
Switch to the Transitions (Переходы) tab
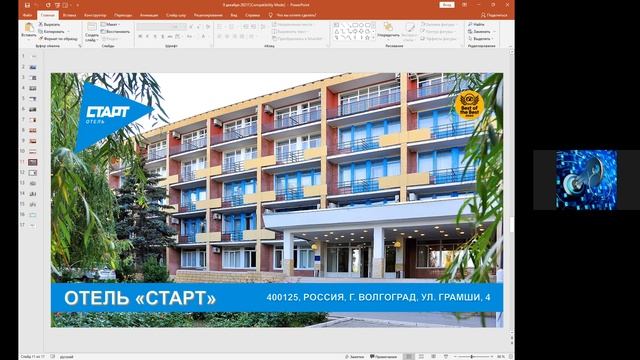tap(123, 15)
